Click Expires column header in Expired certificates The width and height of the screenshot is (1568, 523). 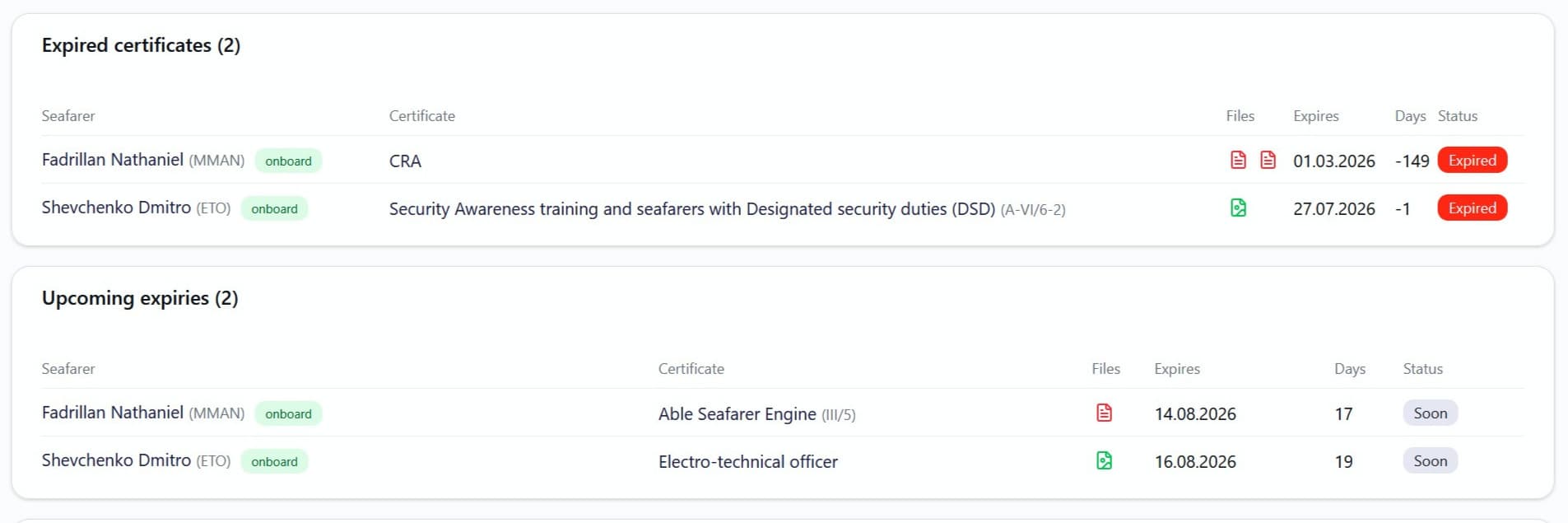(x=1315, y=116)
